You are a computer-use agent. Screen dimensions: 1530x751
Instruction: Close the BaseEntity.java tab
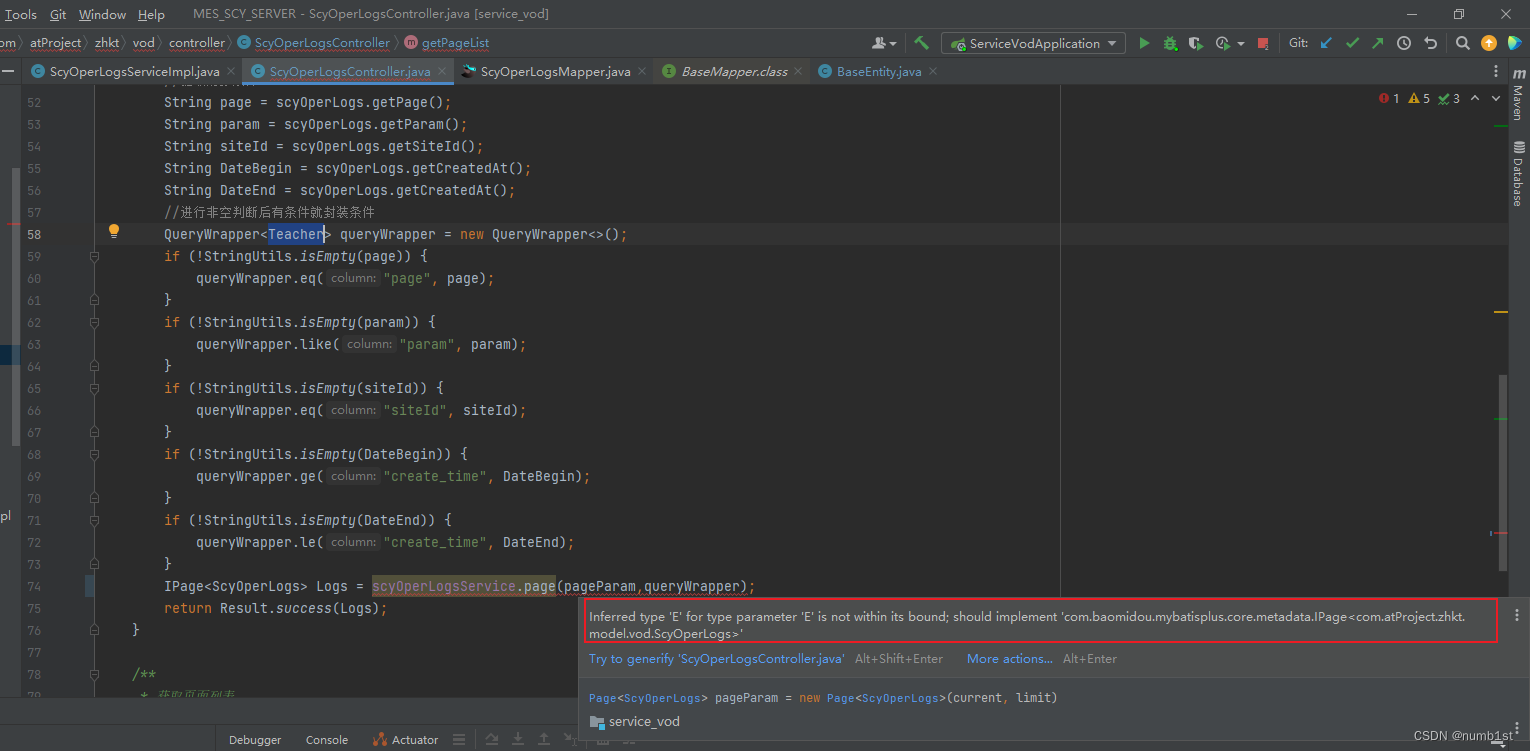pos(932,71)
